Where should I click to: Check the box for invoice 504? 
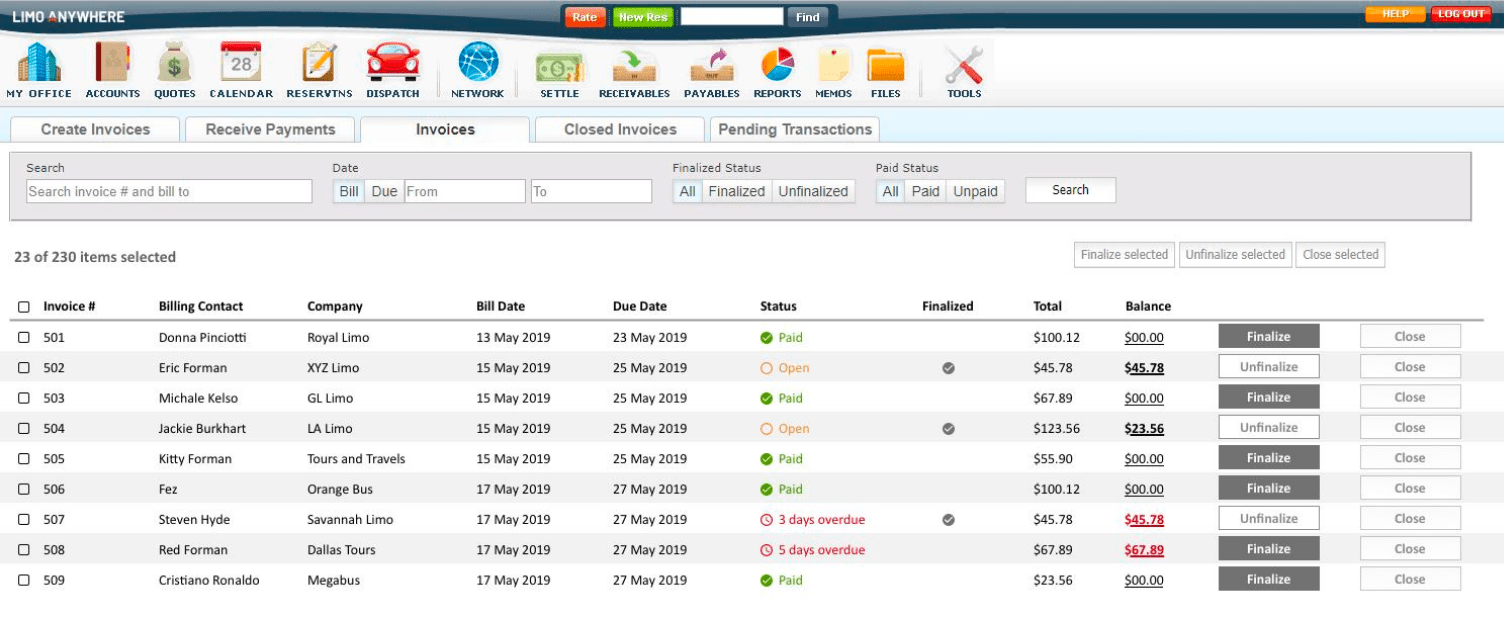pos(24,429)
